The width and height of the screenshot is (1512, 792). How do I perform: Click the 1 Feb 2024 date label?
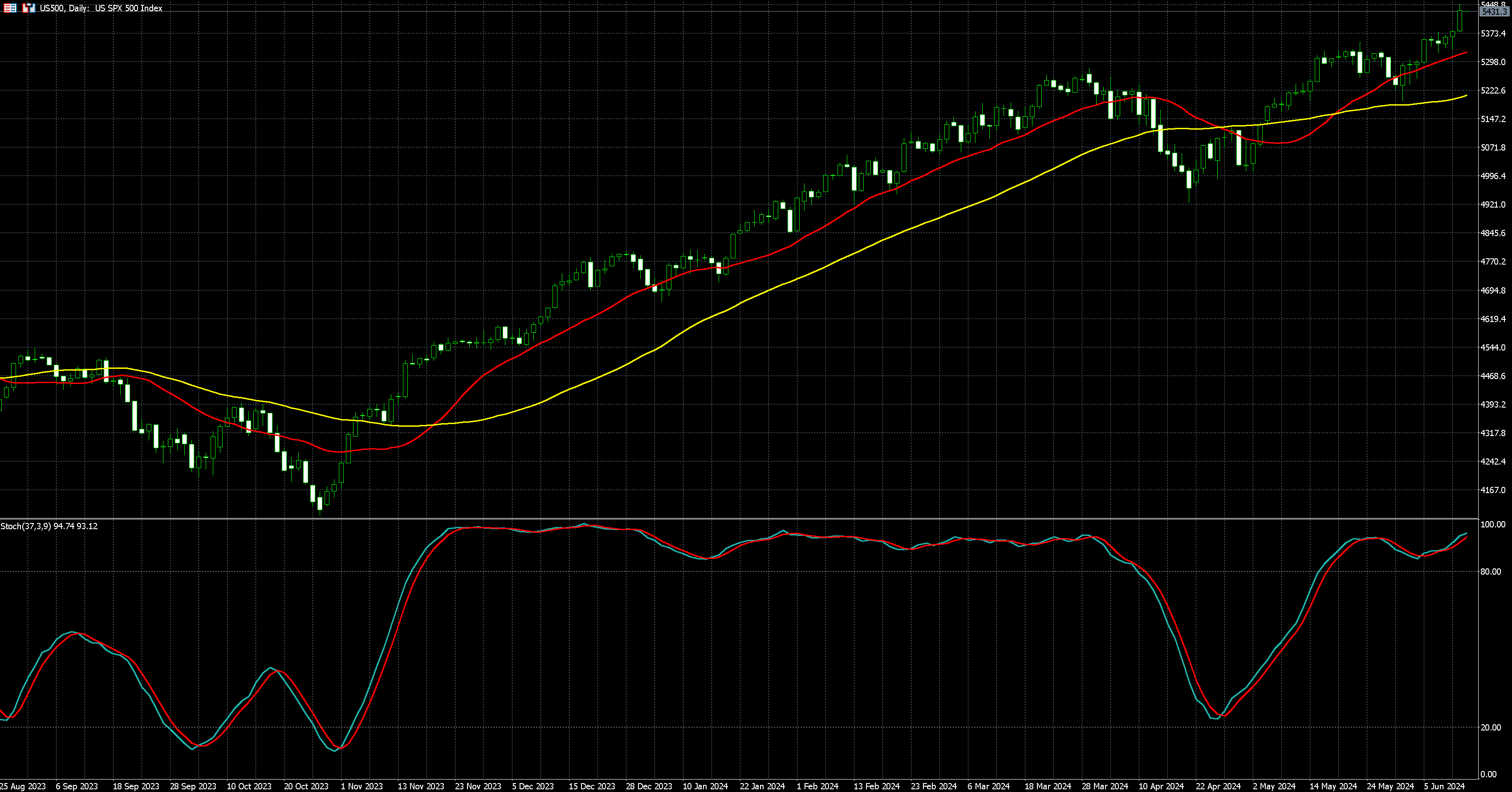[x=817, y=786]
